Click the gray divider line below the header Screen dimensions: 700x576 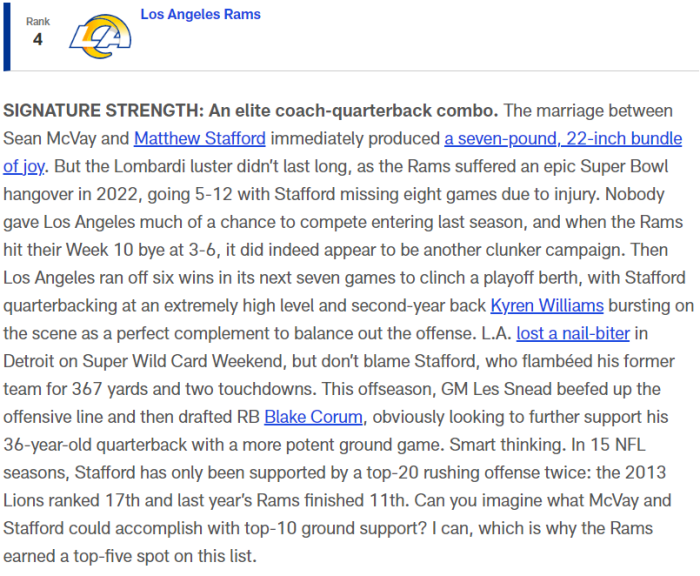click(x=354, y=71)
